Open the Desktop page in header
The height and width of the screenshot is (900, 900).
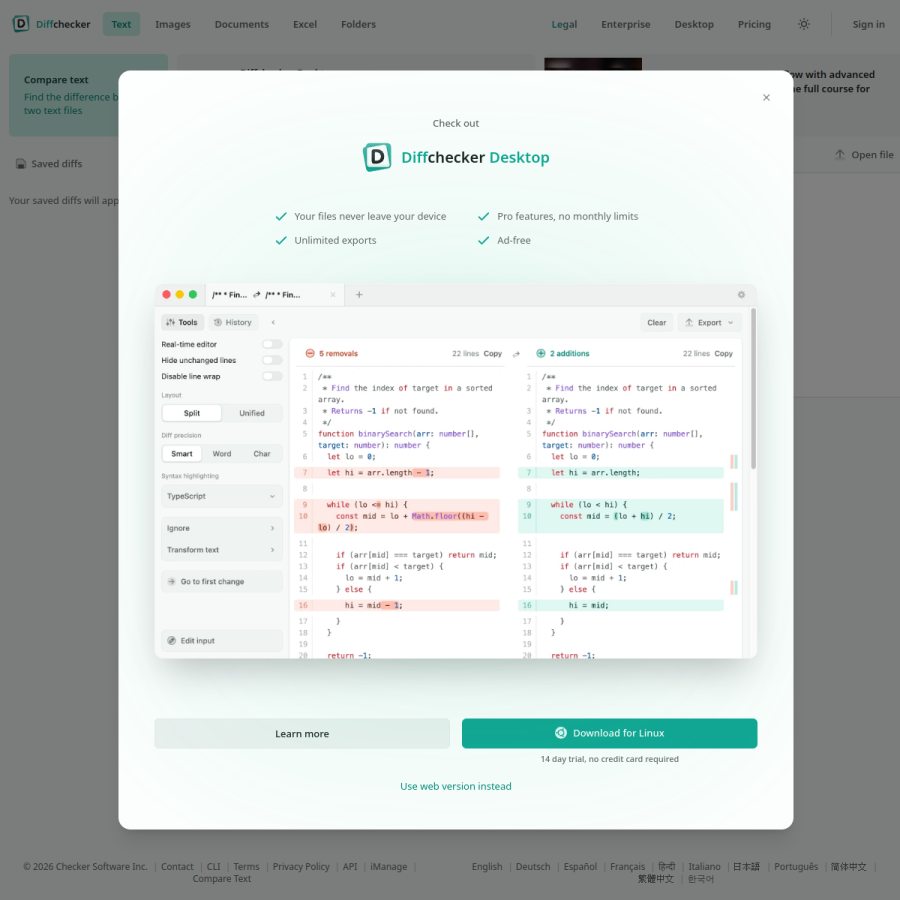tap(694, 24)
